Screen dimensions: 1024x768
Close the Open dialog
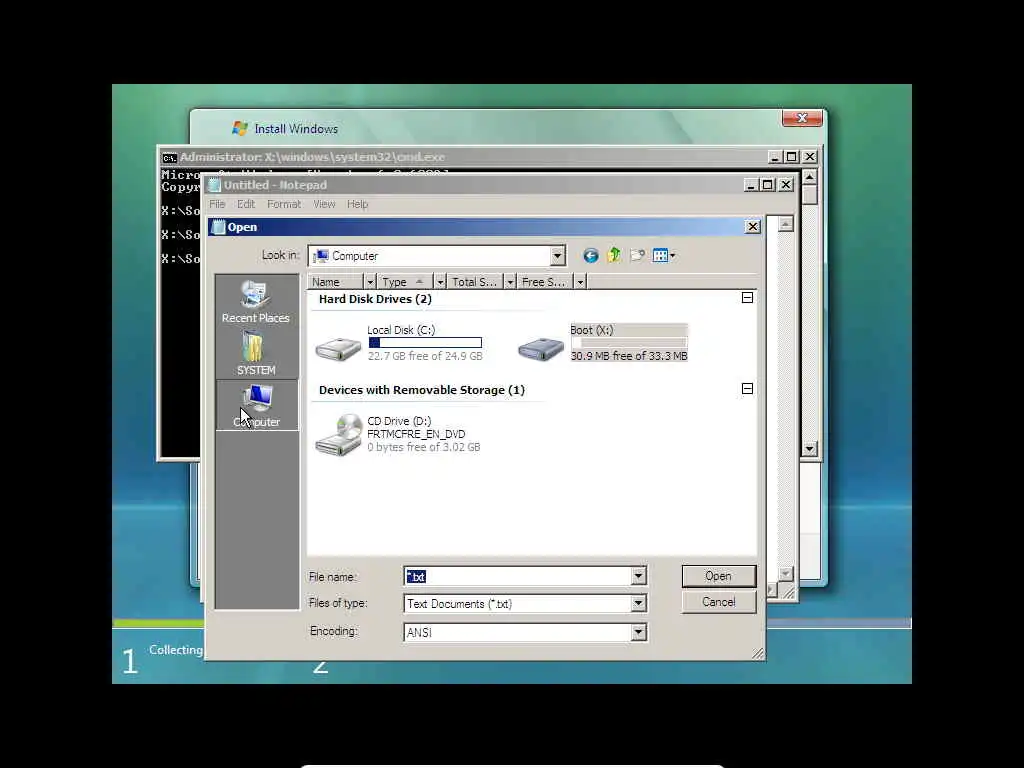[753, 227]
